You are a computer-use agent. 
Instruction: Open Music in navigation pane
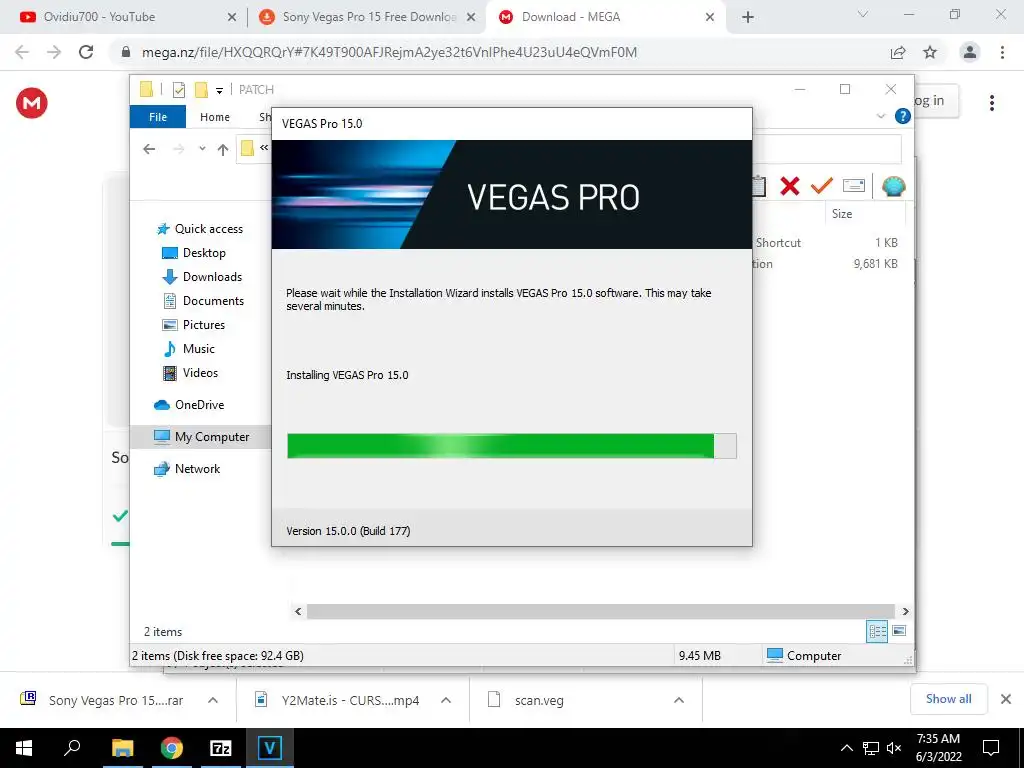tap(188, 349)
